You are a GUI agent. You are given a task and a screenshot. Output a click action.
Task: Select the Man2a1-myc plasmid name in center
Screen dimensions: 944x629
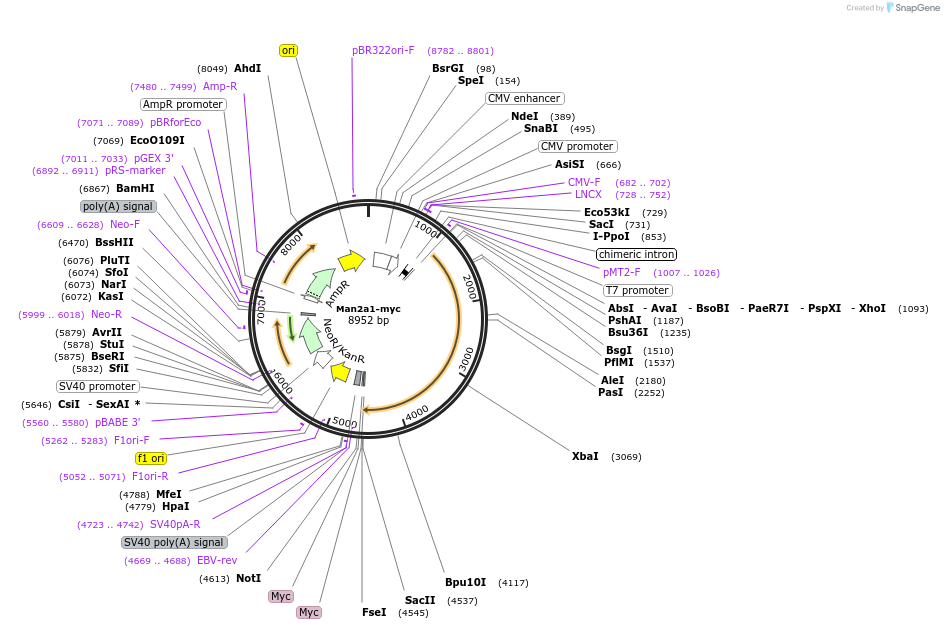pyautogui.click(x=368, y=309)
